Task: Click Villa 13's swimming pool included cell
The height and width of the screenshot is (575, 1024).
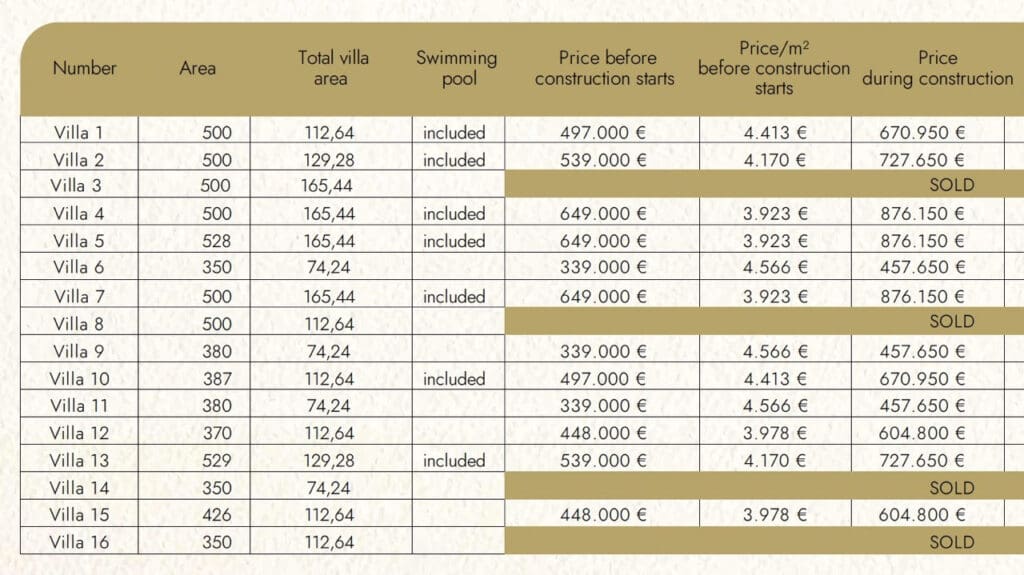Action: [453, 461]
